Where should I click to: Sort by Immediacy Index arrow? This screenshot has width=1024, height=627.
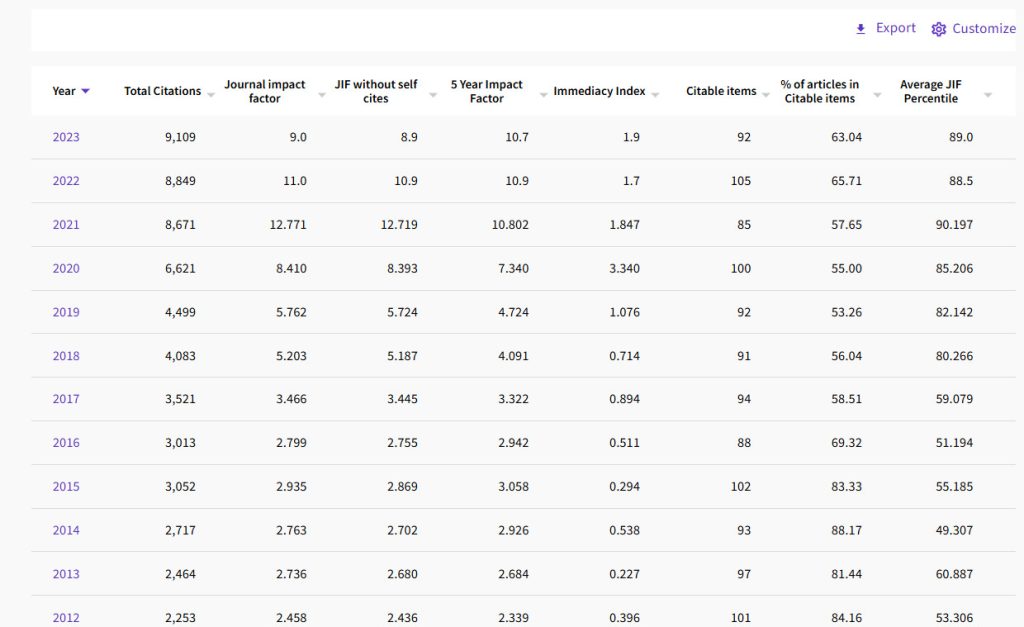pos(655,95)
